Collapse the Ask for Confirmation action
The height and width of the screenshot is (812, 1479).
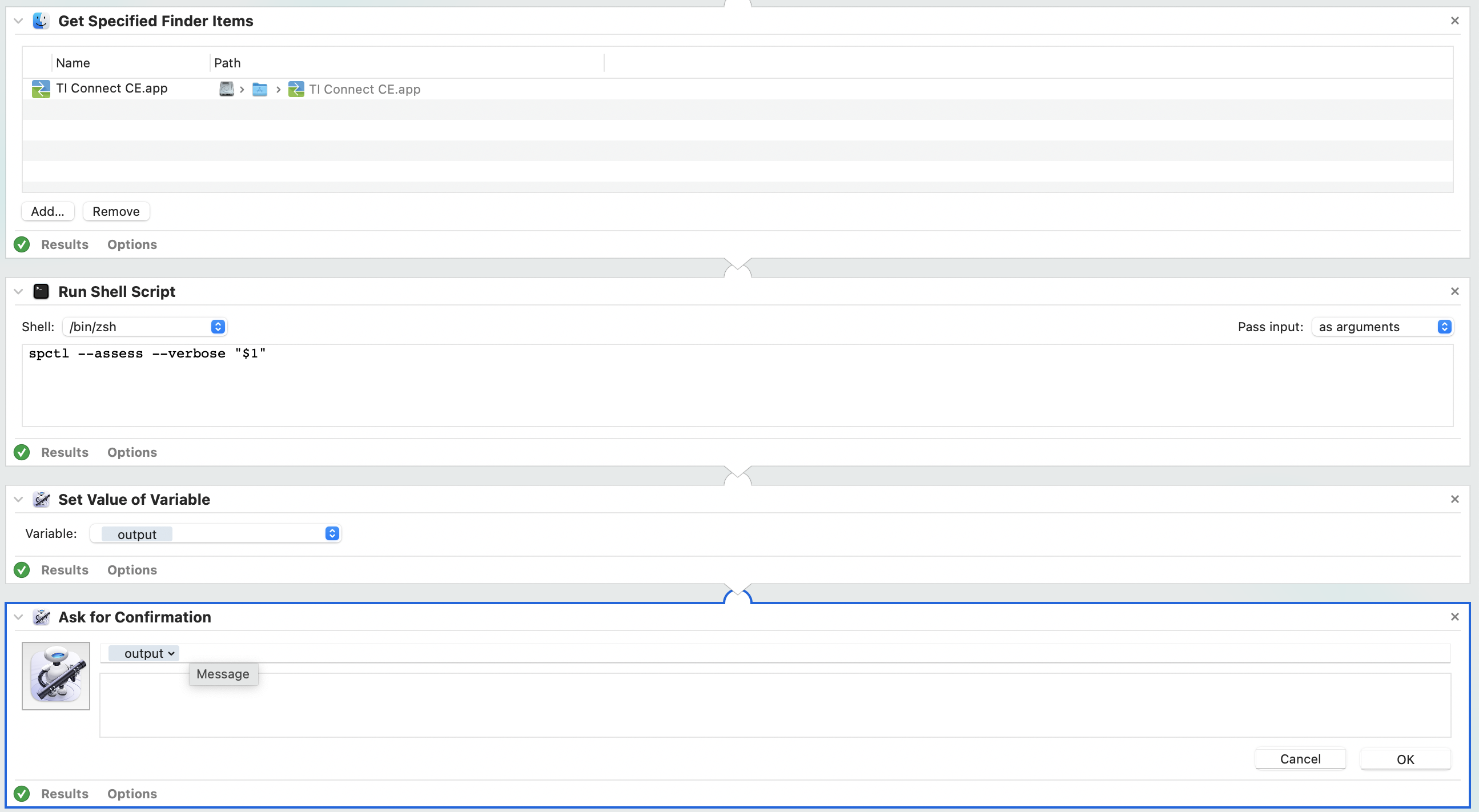click(18, 617)
